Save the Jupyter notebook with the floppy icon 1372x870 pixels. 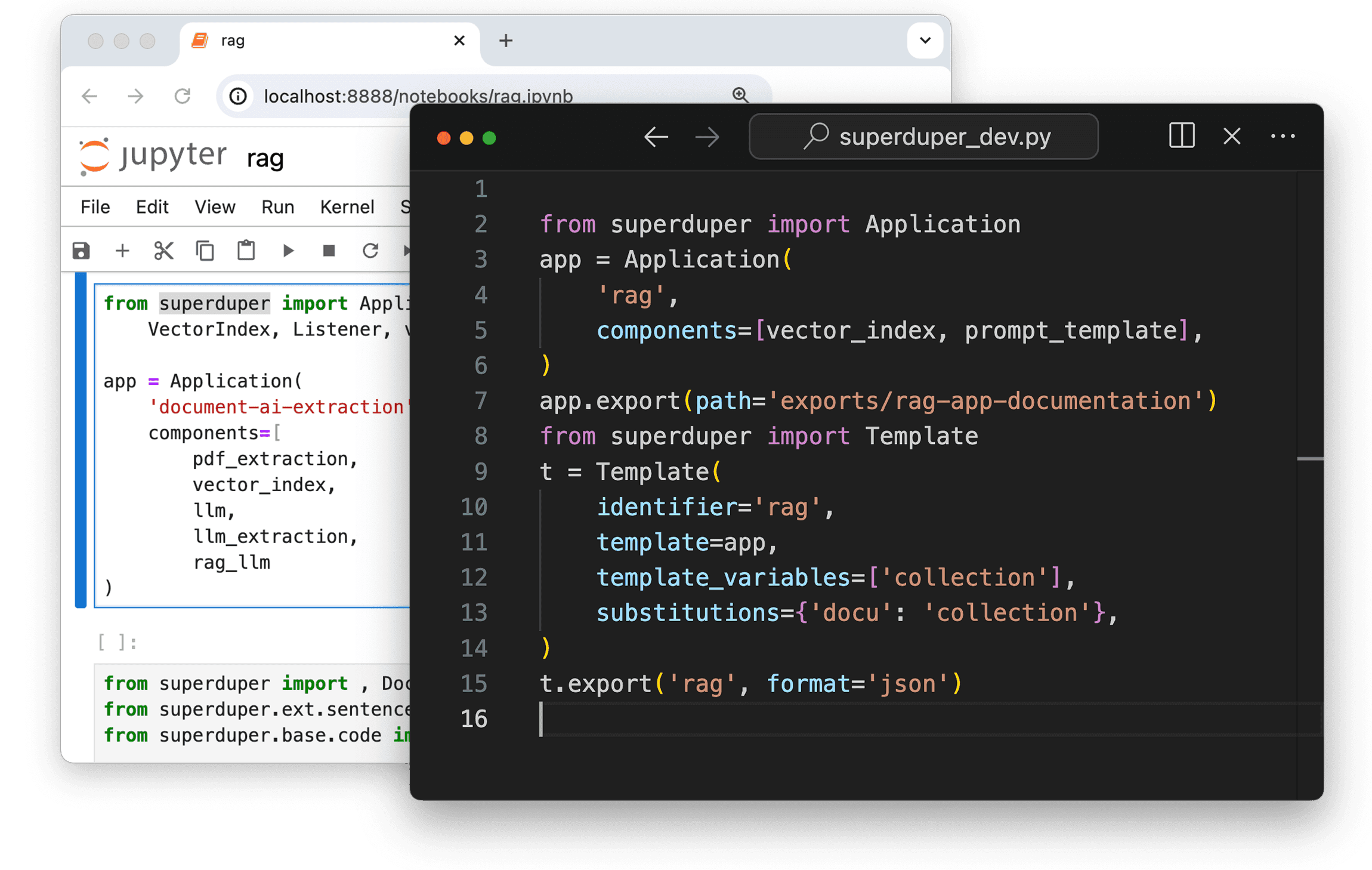(81, 251)
